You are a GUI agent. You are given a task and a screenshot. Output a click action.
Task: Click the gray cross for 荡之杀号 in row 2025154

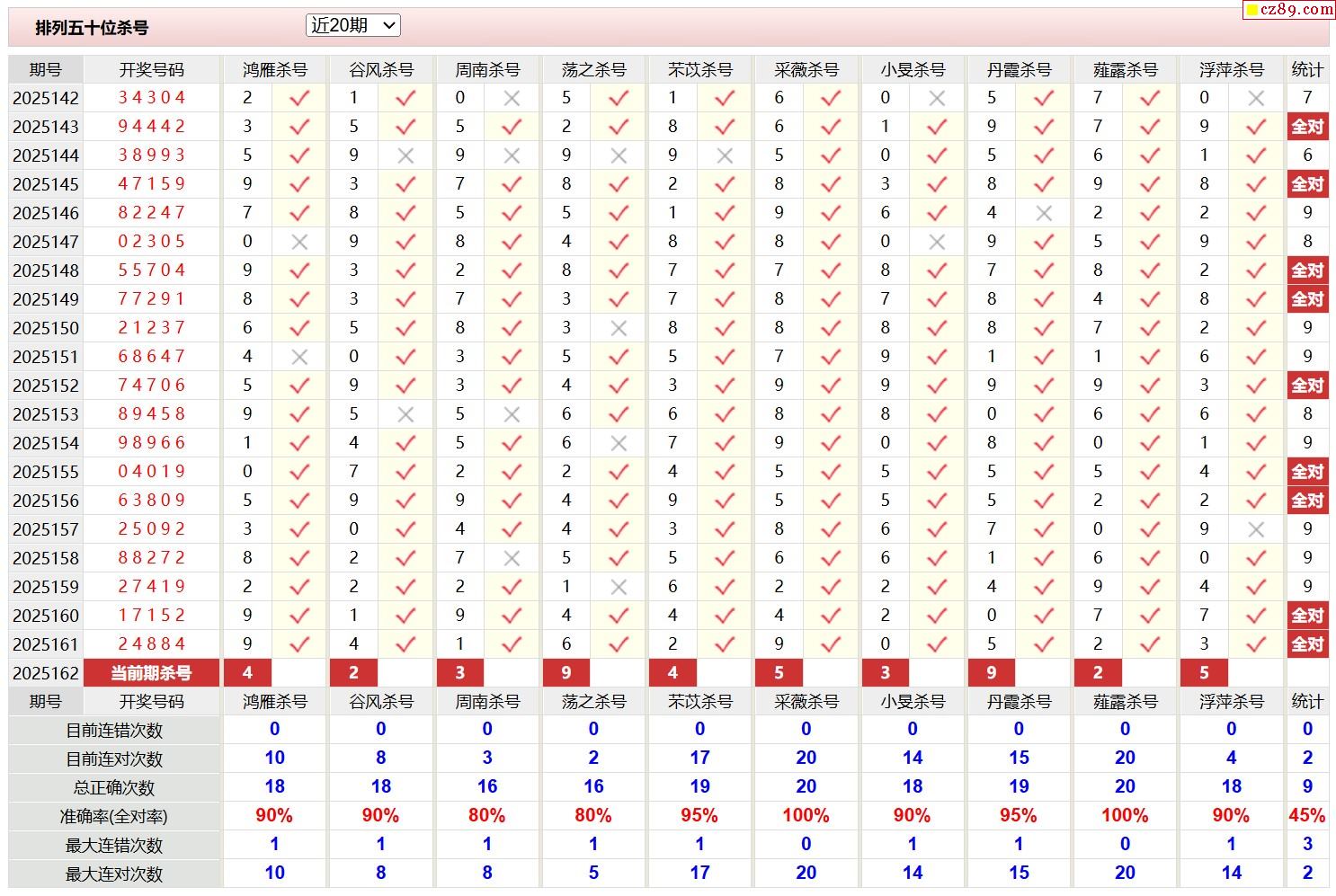(619, 443)
